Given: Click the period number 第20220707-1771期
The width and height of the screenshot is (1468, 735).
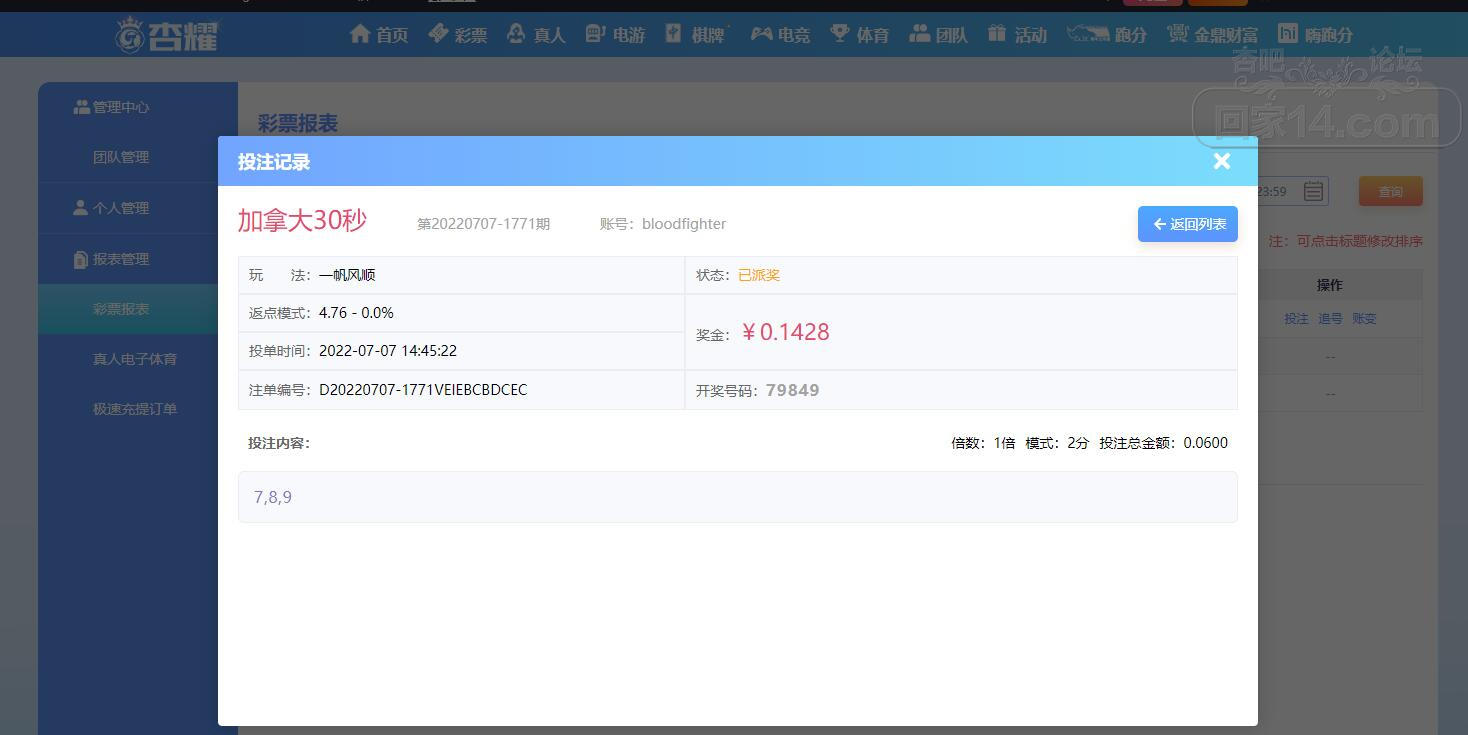Looking at the screenshot, I should pyautogui.click(x=483, y=224).
